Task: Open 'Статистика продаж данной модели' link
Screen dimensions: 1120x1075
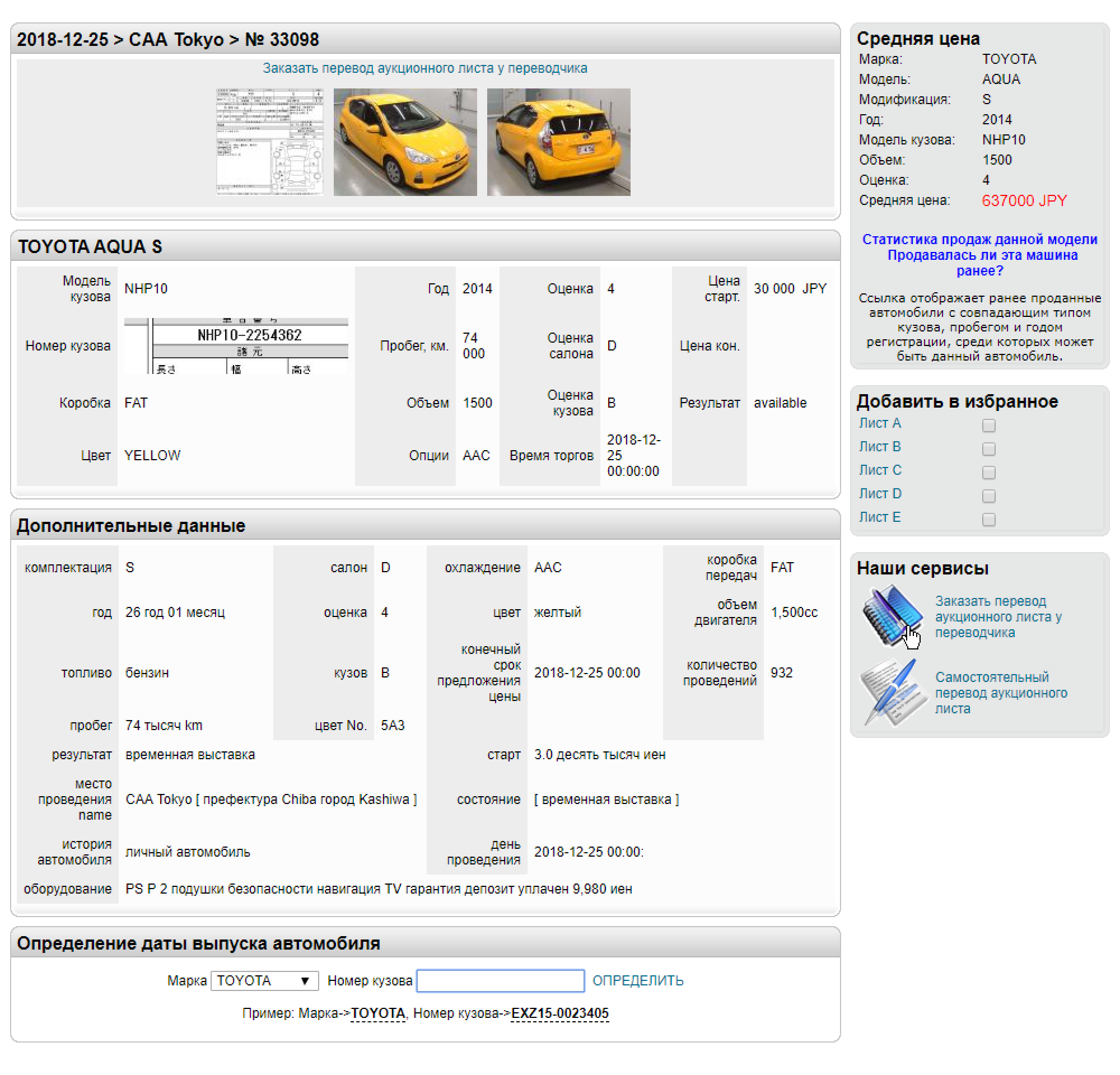Action: click(979, 239)
